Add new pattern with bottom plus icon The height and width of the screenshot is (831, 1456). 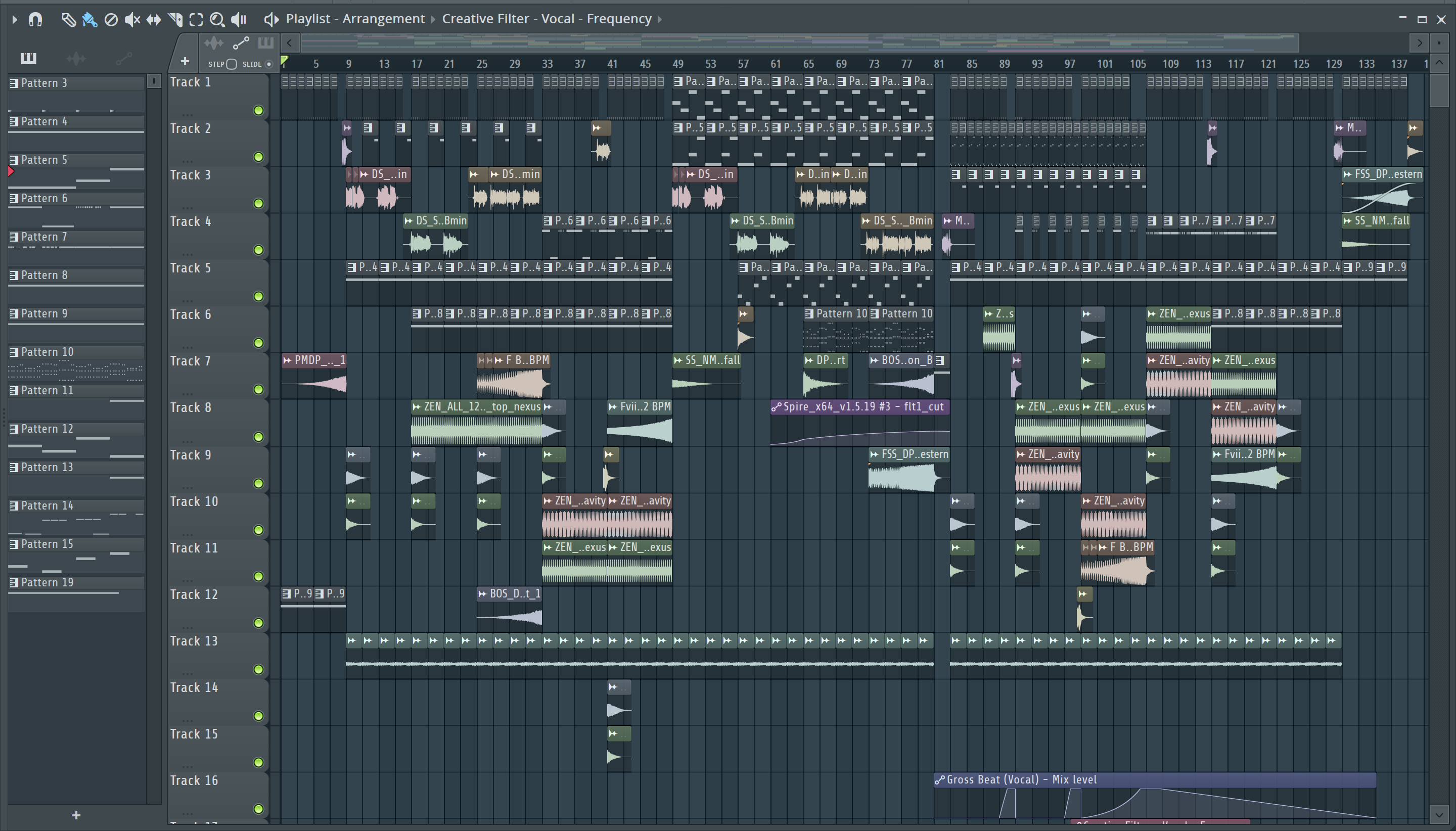pos(76,815)
